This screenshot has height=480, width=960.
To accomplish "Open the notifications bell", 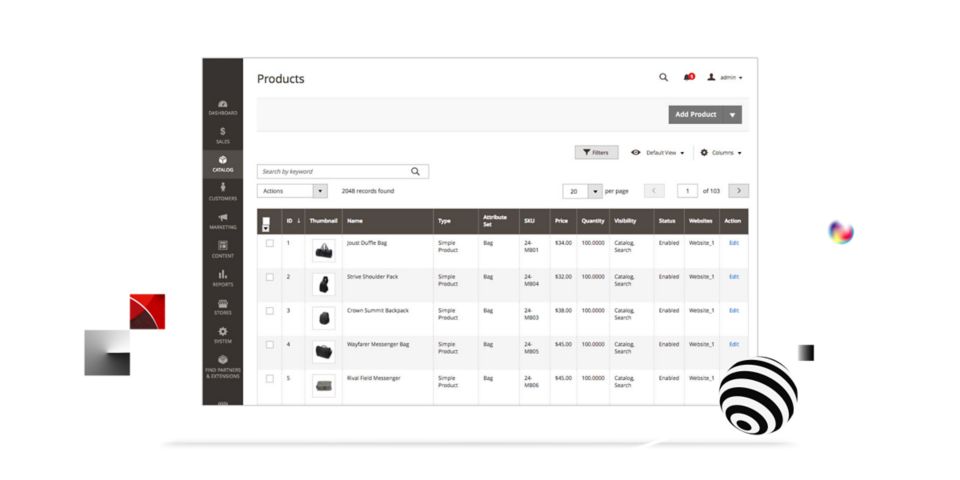I will pyautogui.click(x=689, y=77).
